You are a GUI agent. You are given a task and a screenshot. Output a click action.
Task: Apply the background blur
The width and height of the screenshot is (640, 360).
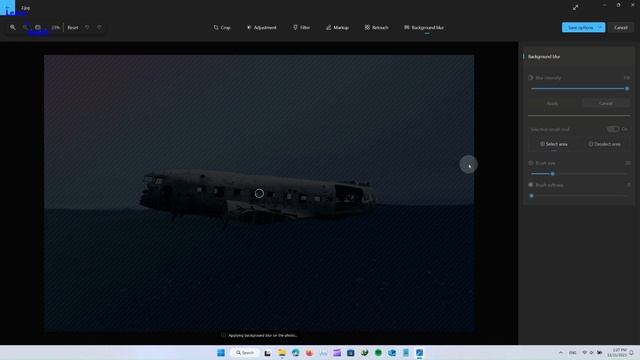552,103
